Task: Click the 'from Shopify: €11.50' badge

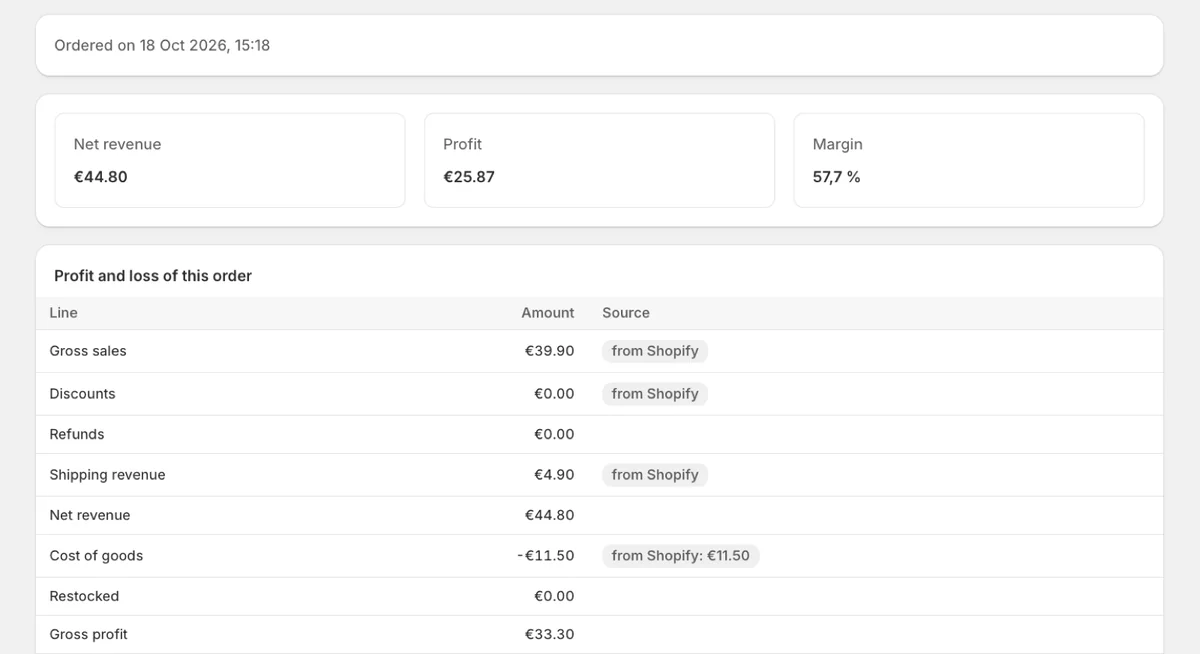Action: tap(681, 556)
